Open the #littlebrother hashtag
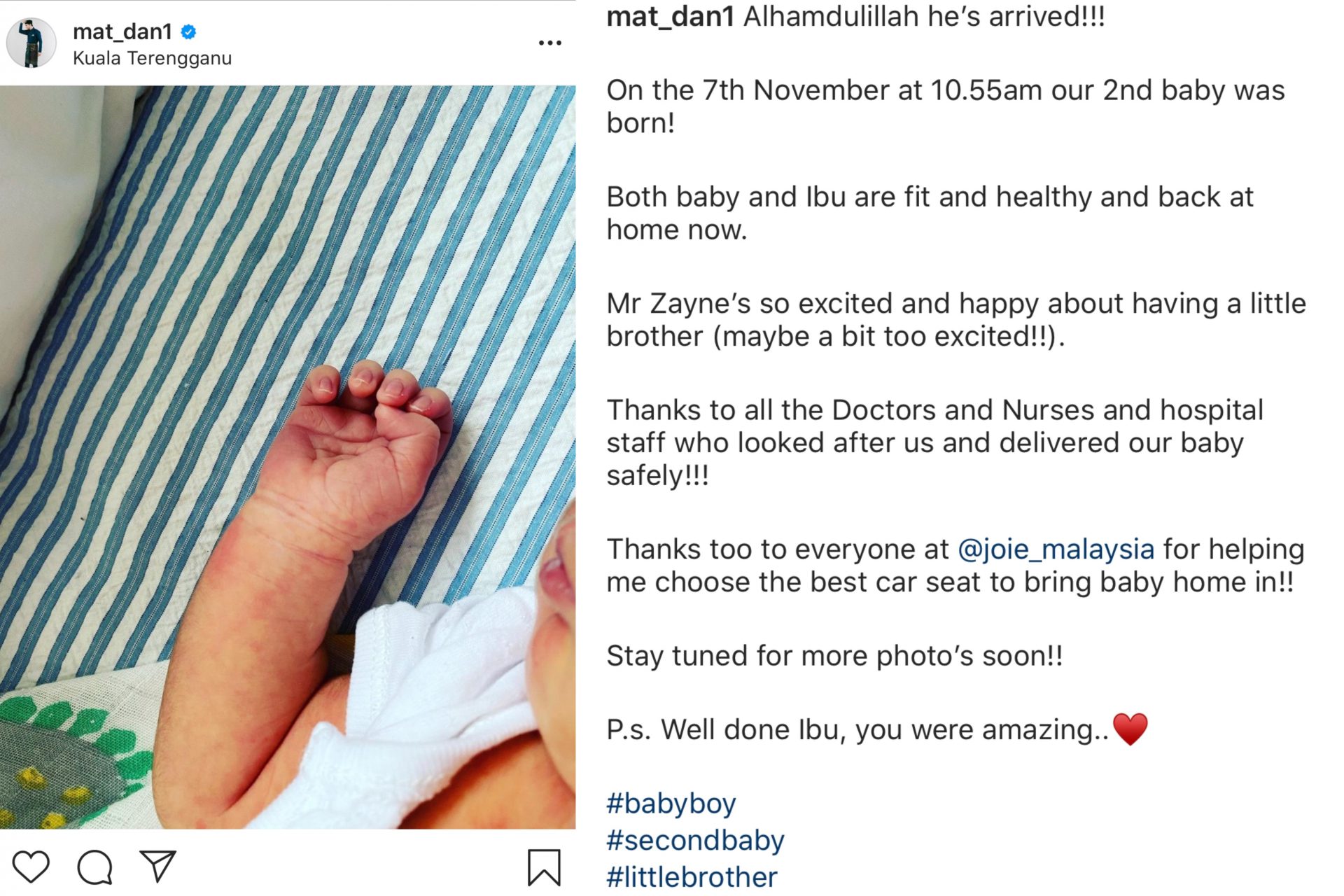The height and width of the screenshot is (896, 1344). [692, 877]
